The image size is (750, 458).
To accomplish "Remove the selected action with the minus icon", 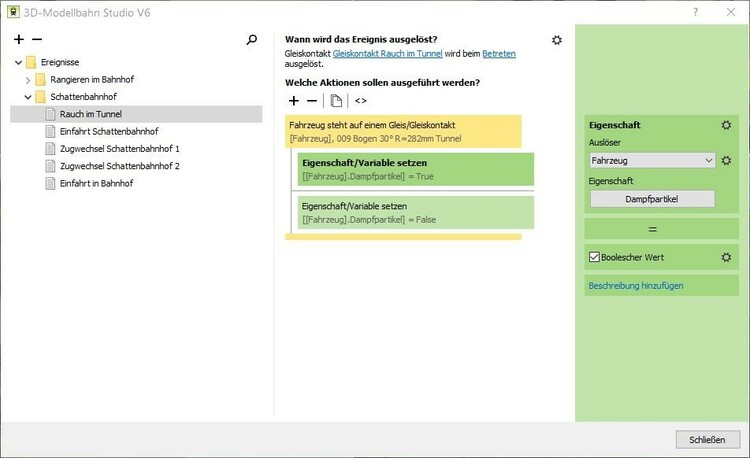I will pos(311,101).
